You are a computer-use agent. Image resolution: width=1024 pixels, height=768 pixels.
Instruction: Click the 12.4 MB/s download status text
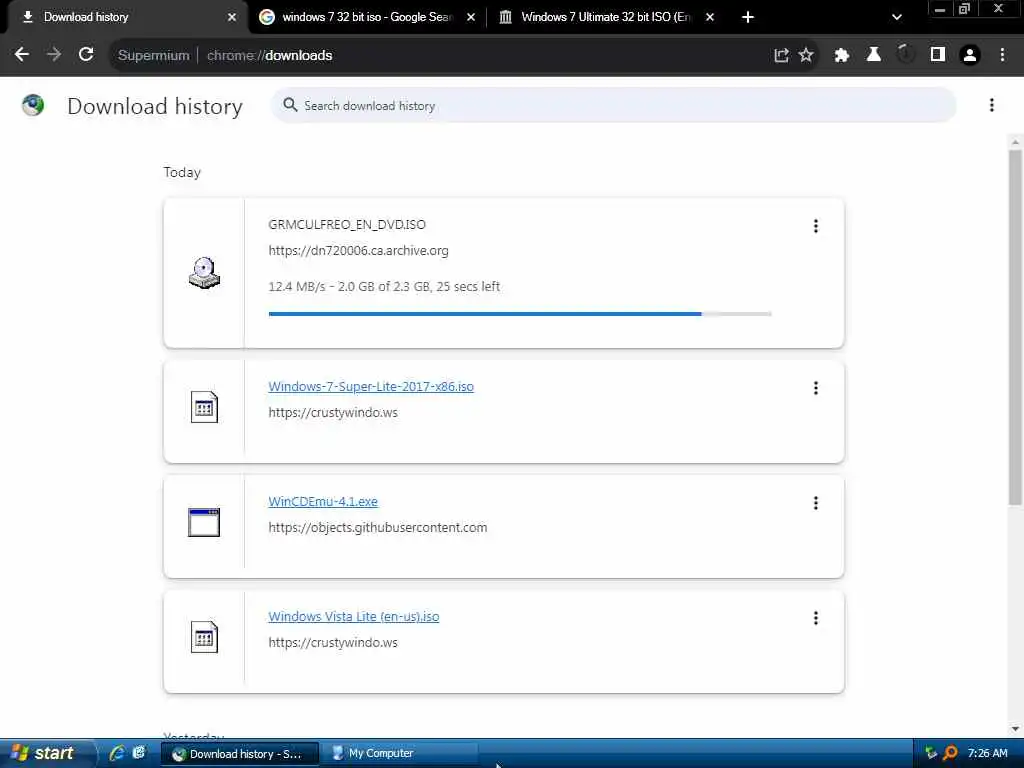(x=384, y=287)
